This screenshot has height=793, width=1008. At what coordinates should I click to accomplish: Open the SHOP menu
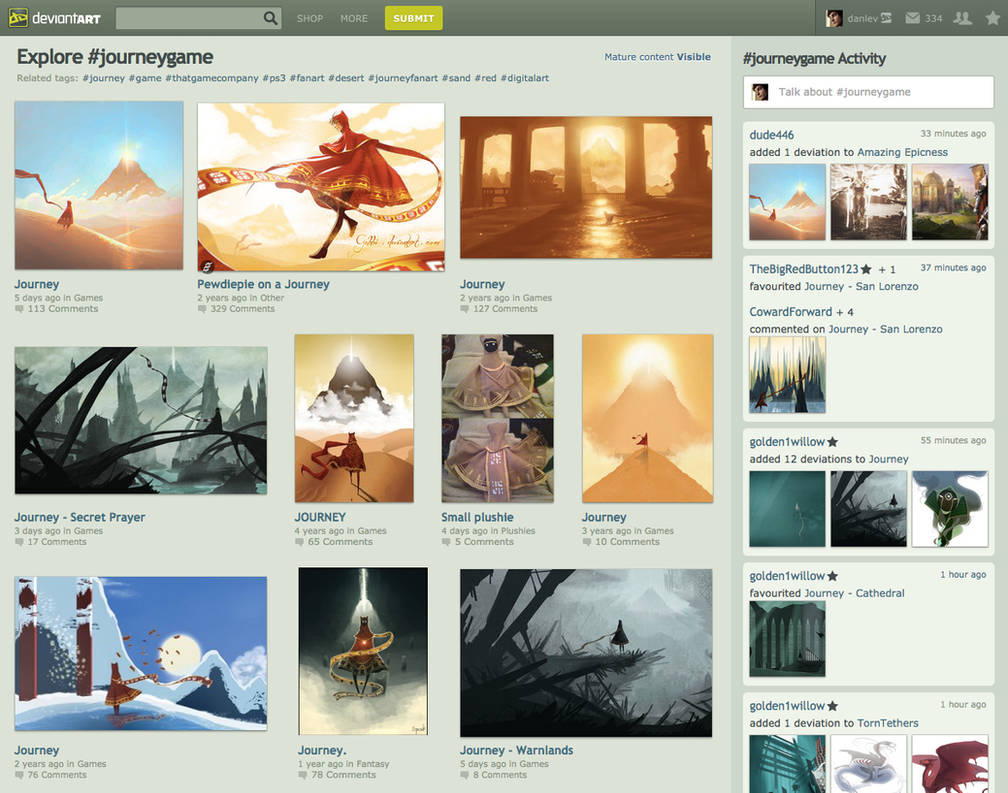(310, 19)
